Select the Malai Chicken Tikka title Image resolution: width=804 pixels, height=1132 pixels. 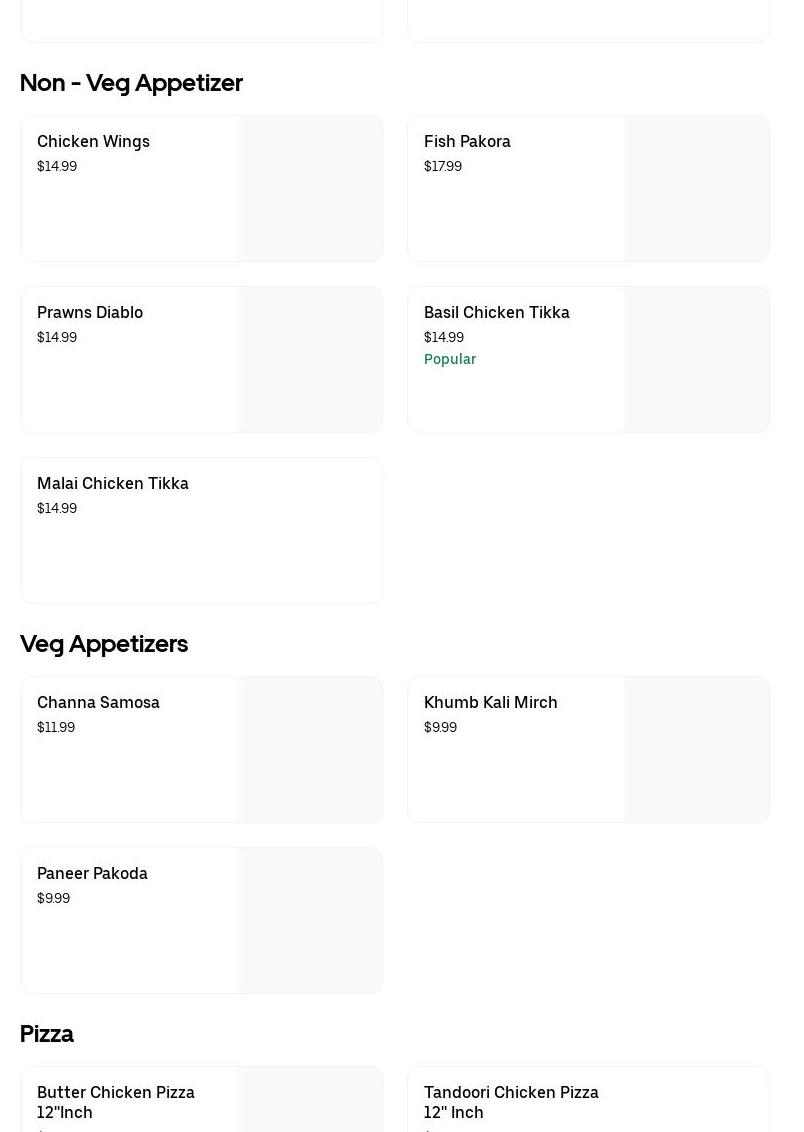tap(113, 484)
